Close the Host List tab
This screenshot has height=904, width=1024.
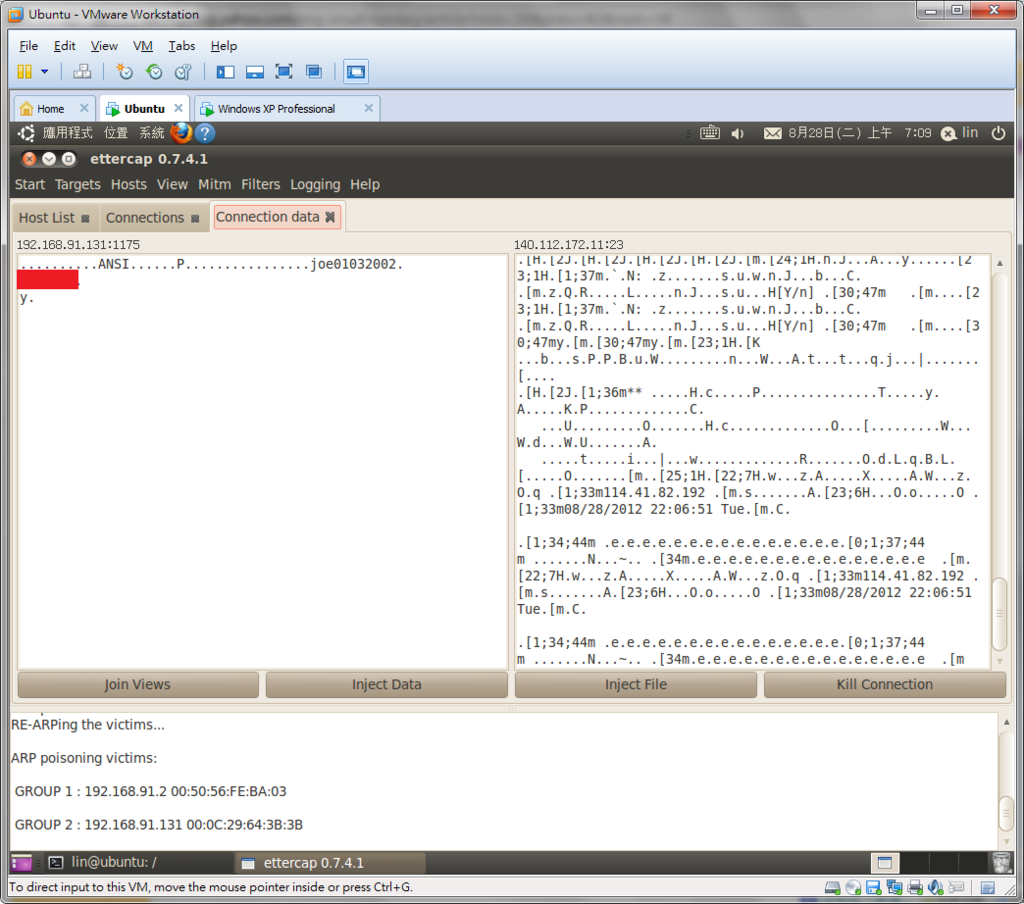tap(85, 219)
